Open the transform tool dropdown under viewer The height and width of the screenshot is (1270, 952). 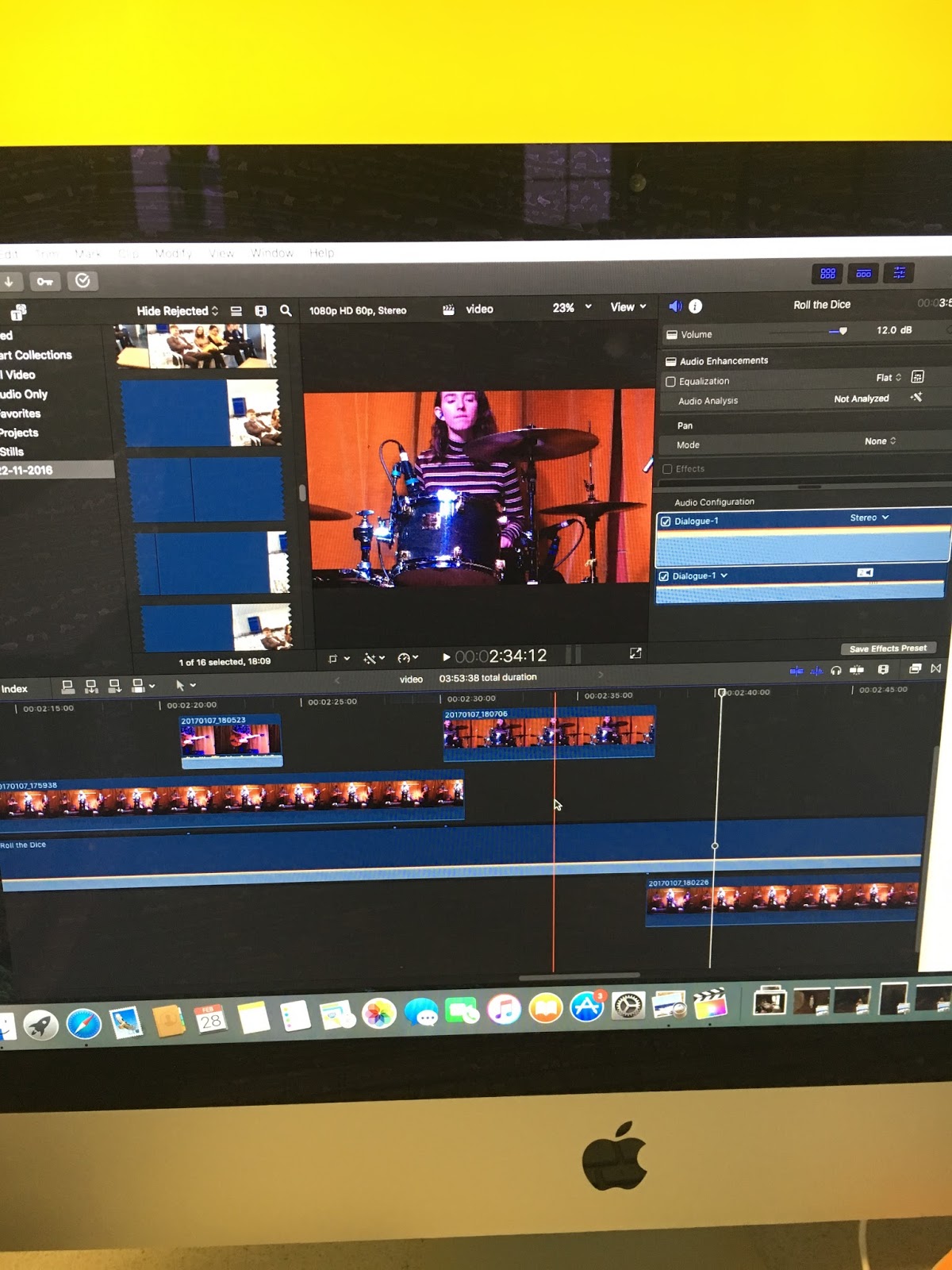coord(339,659)
